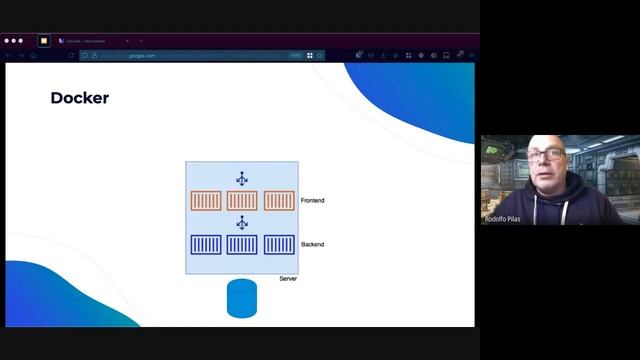The image size is (640, 360).
Task: Select the leftmost blue Backend container
Action: tap(206, 245)
